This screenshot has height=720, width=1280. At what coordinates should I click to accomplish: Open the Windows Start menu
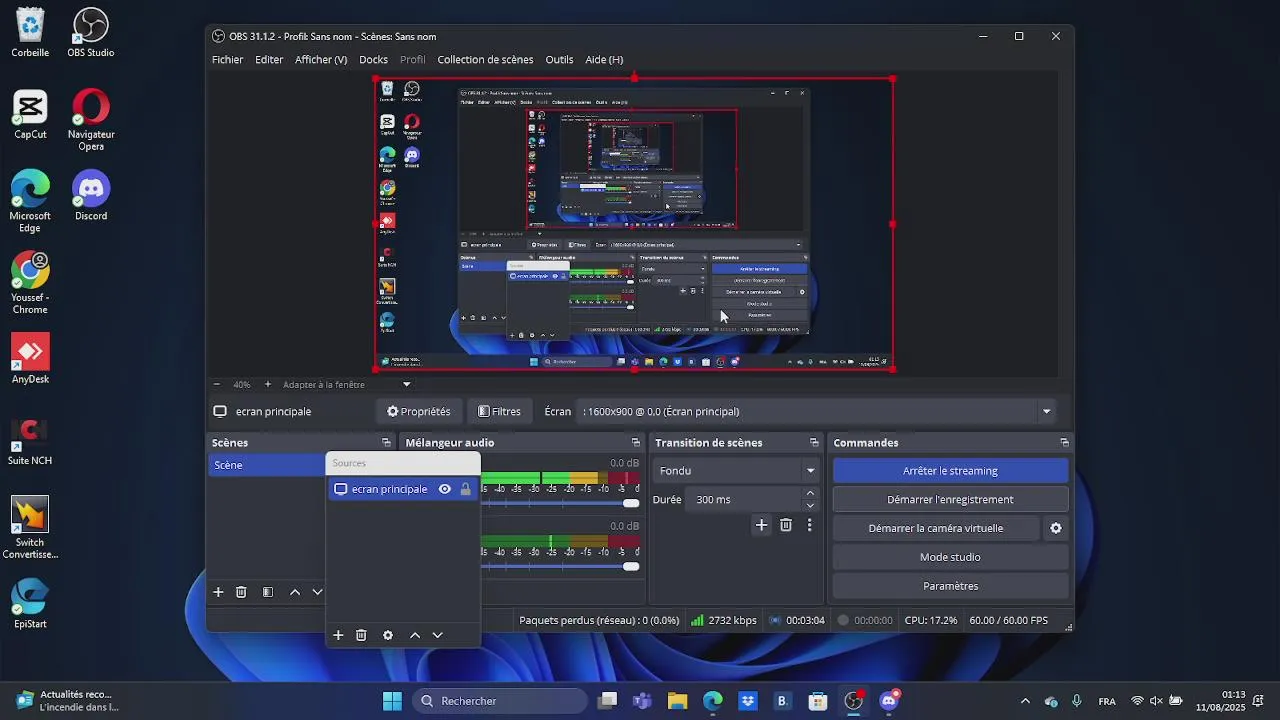(392, 701)
